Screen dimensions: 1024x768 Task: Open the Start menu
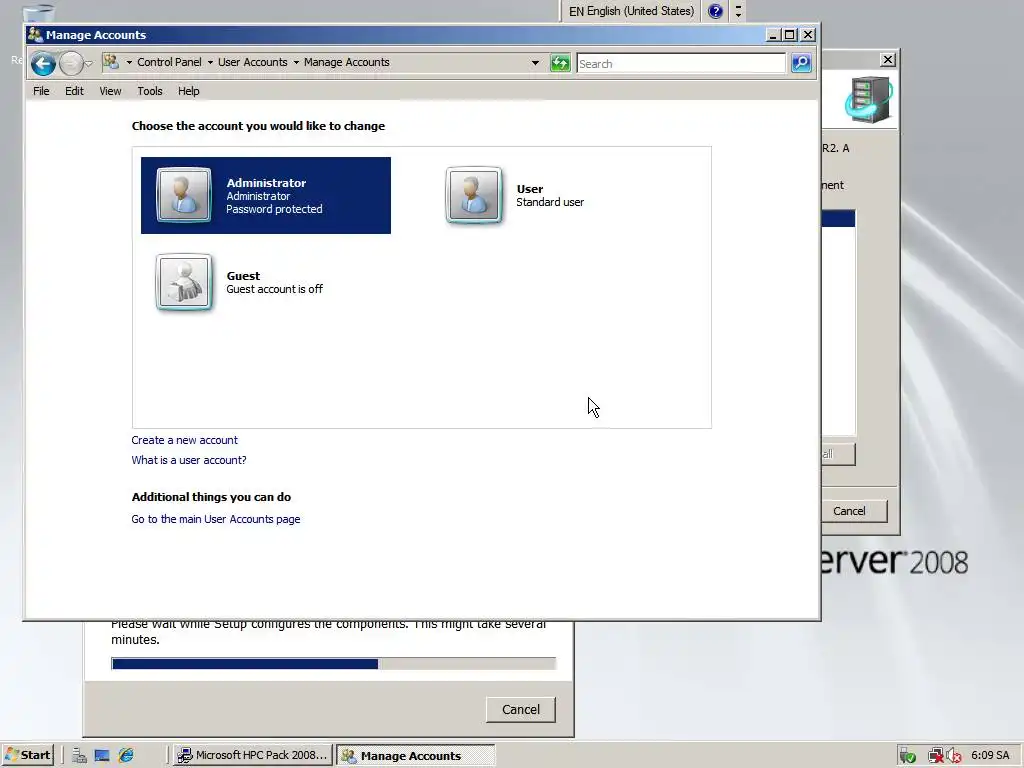click(27, 755)
